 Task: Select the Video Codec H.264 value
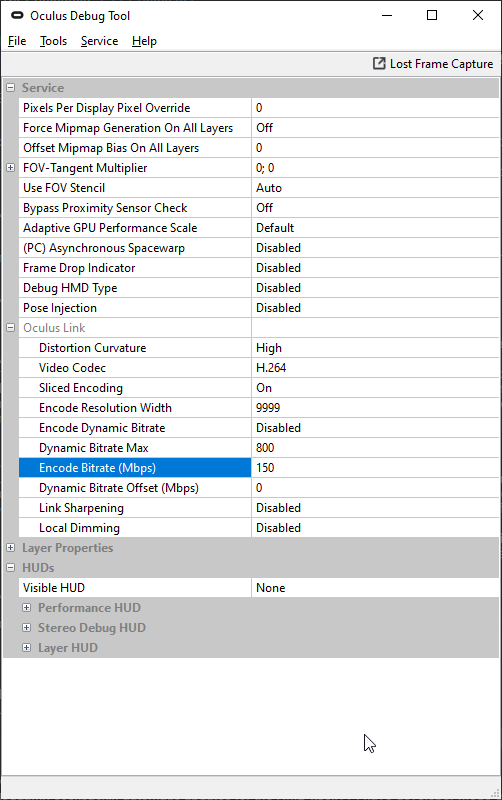point(375,368)
